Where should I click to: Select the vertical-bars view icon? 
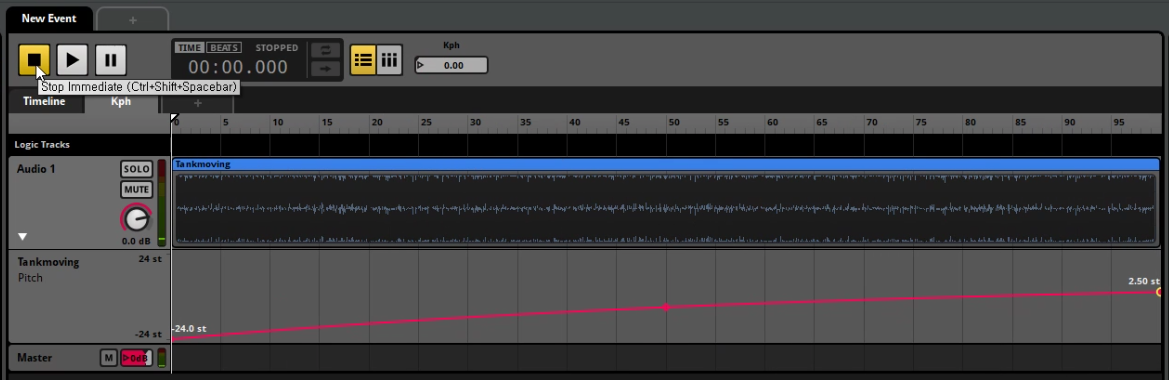tap(389, 60)
